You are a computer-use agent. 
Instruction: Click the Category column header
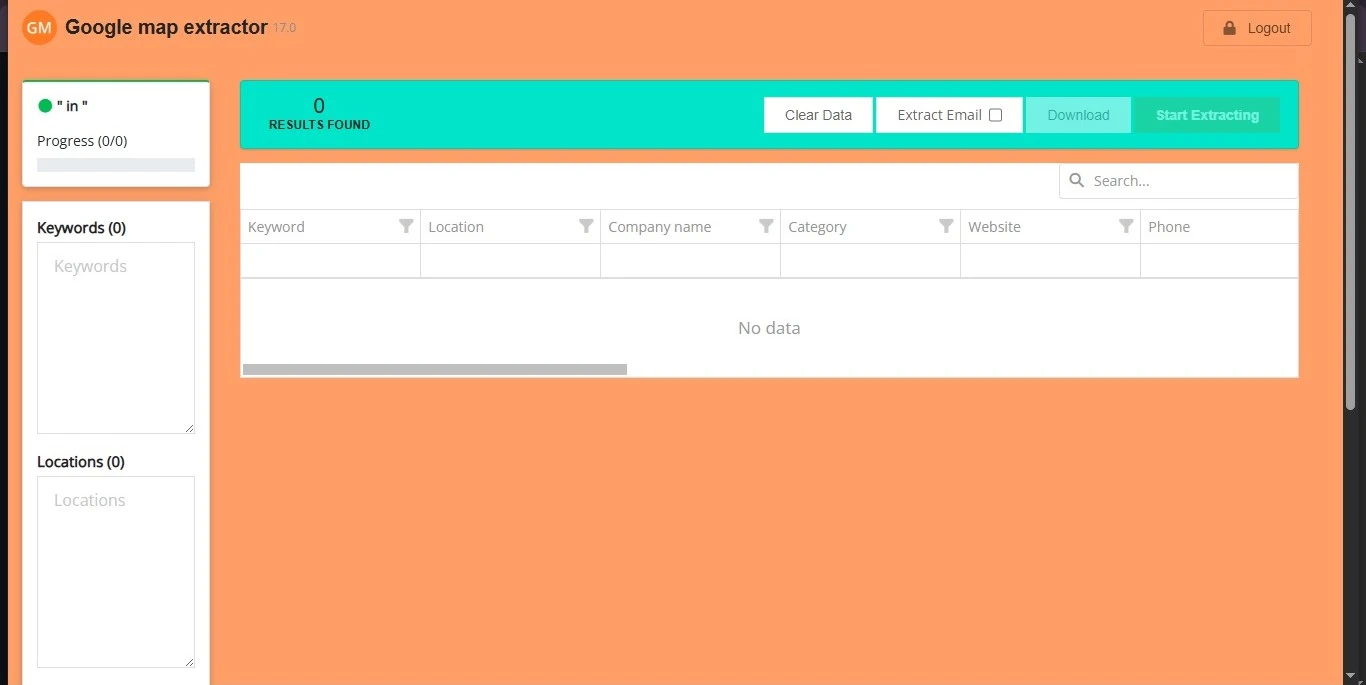[870, 227]
